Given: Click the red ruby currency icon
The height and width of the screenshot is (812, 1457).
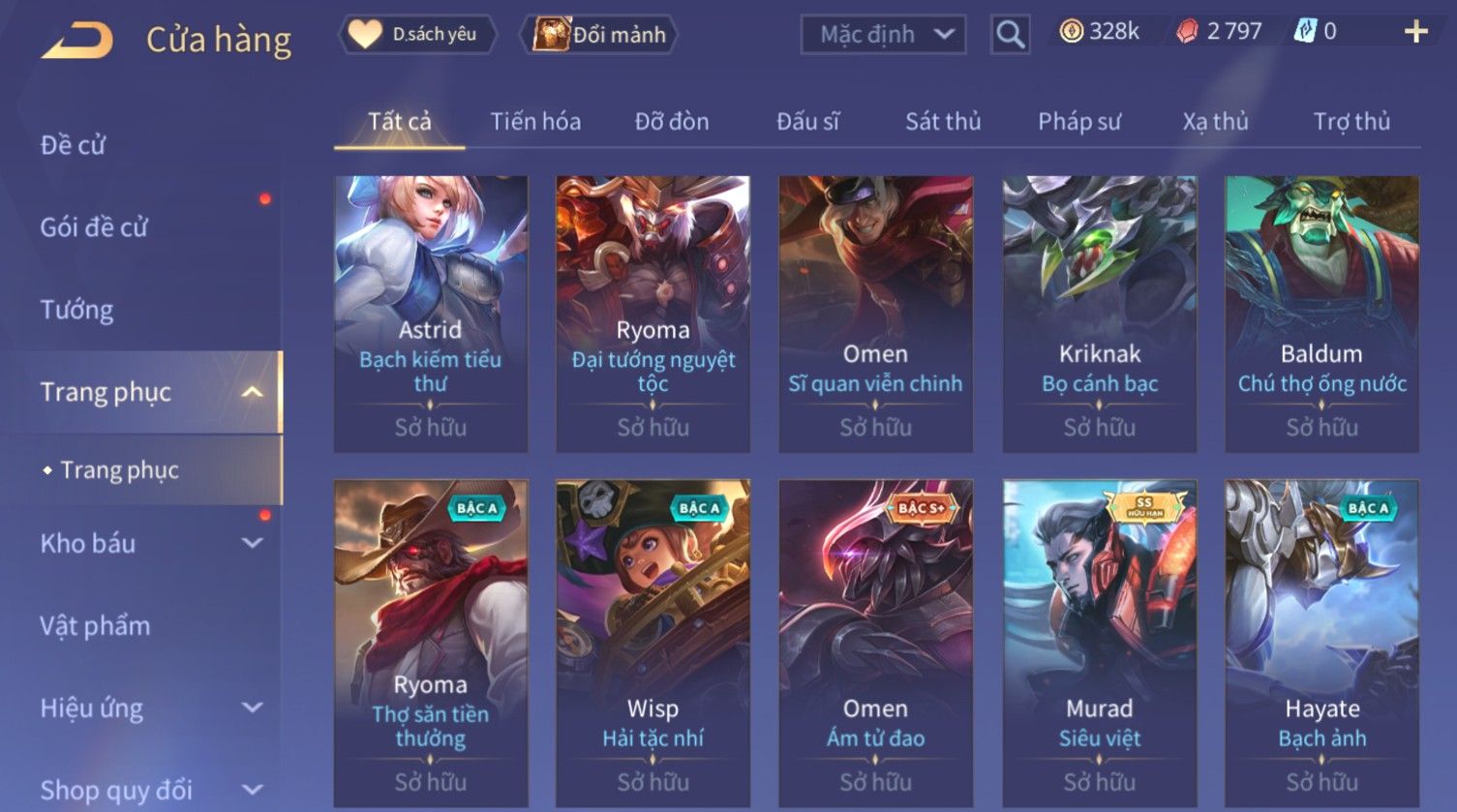Looking at the screenshot, I should click(1187, 32).
